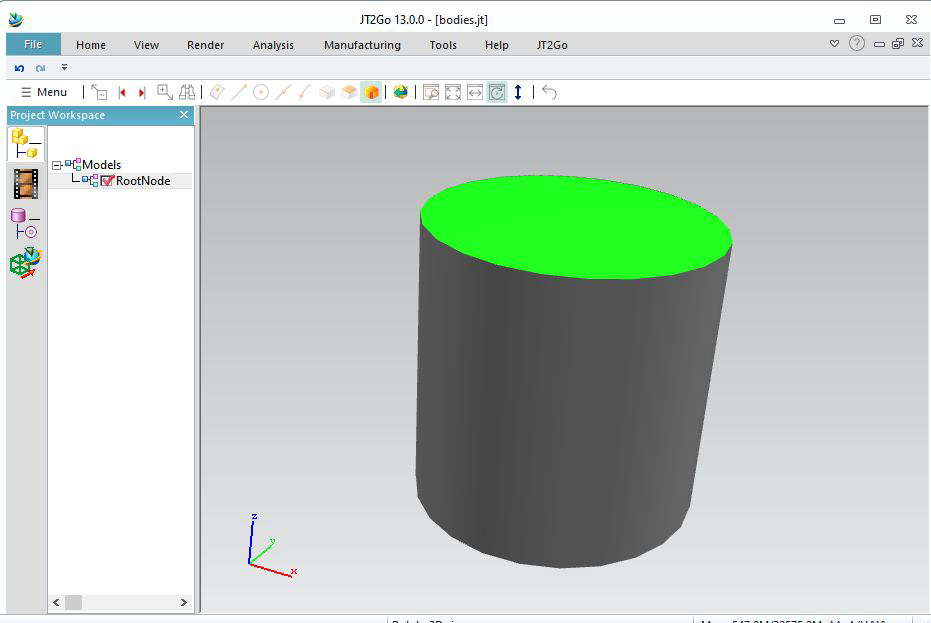Click the fit width arrows icon
The image size is (931, 623).
[475, 92]
